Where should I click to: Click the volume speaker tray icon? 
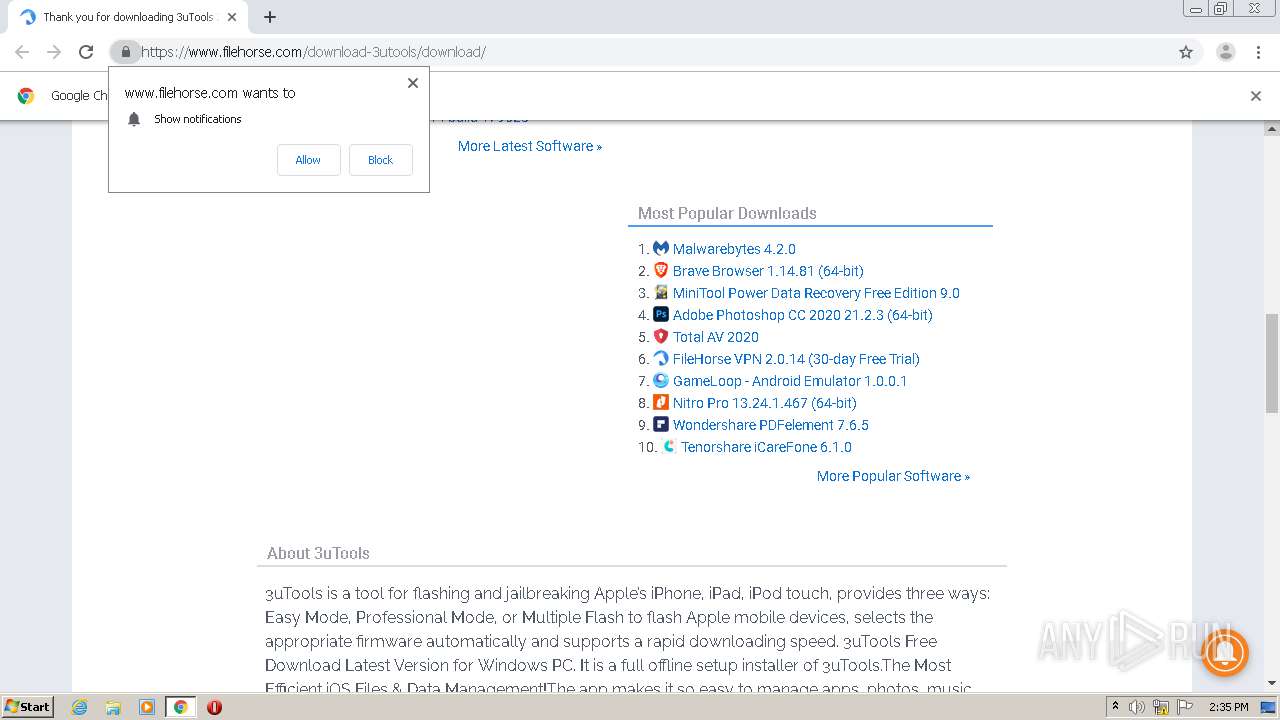pyautogui.click(x=1137, y=707)
